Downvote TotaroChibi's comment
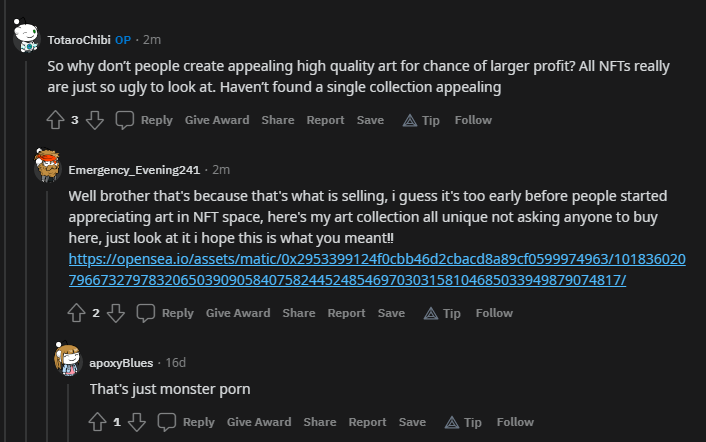Viewport: 706px width, 442px height. click(95, 120)
